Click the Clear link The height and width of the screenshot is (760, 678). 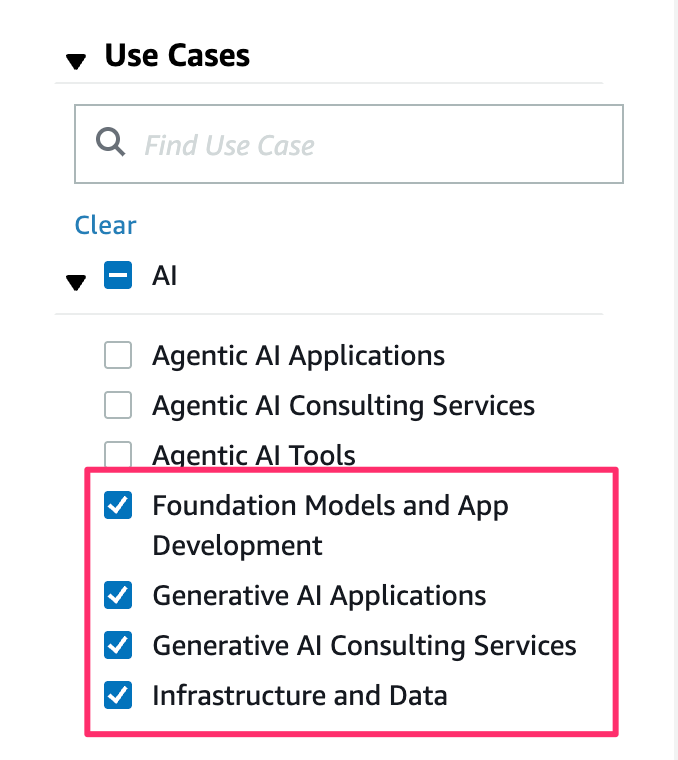point(105,225)
